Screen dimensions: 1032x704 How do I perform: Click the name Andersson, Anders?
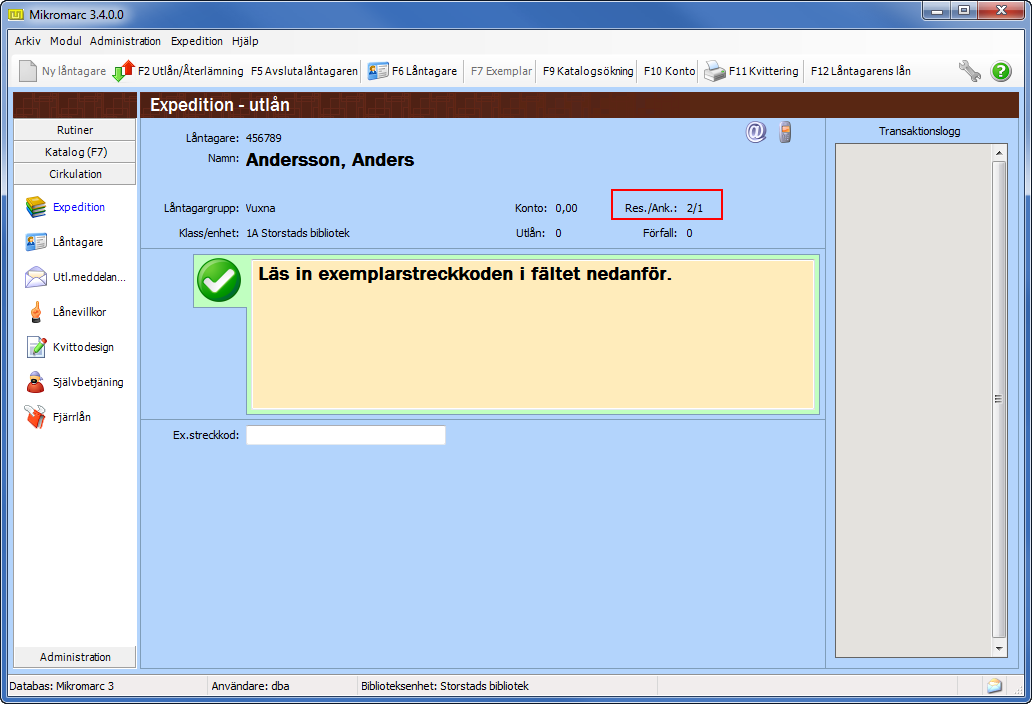coord(330,160)
